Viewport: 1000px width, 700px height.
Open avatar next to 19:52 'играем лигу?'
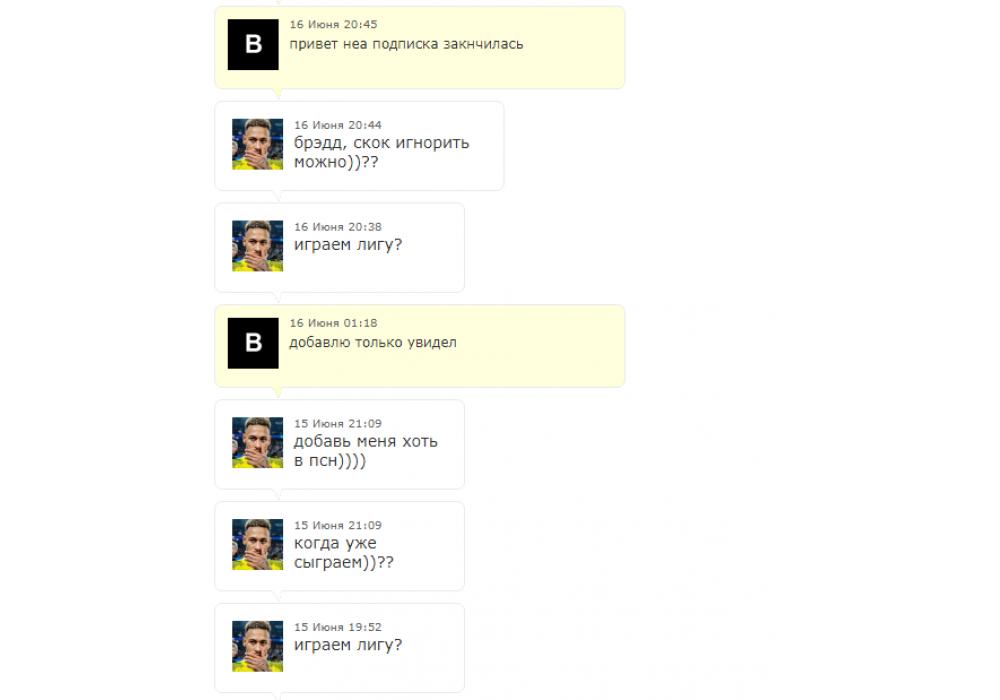[x=258, y=646]
